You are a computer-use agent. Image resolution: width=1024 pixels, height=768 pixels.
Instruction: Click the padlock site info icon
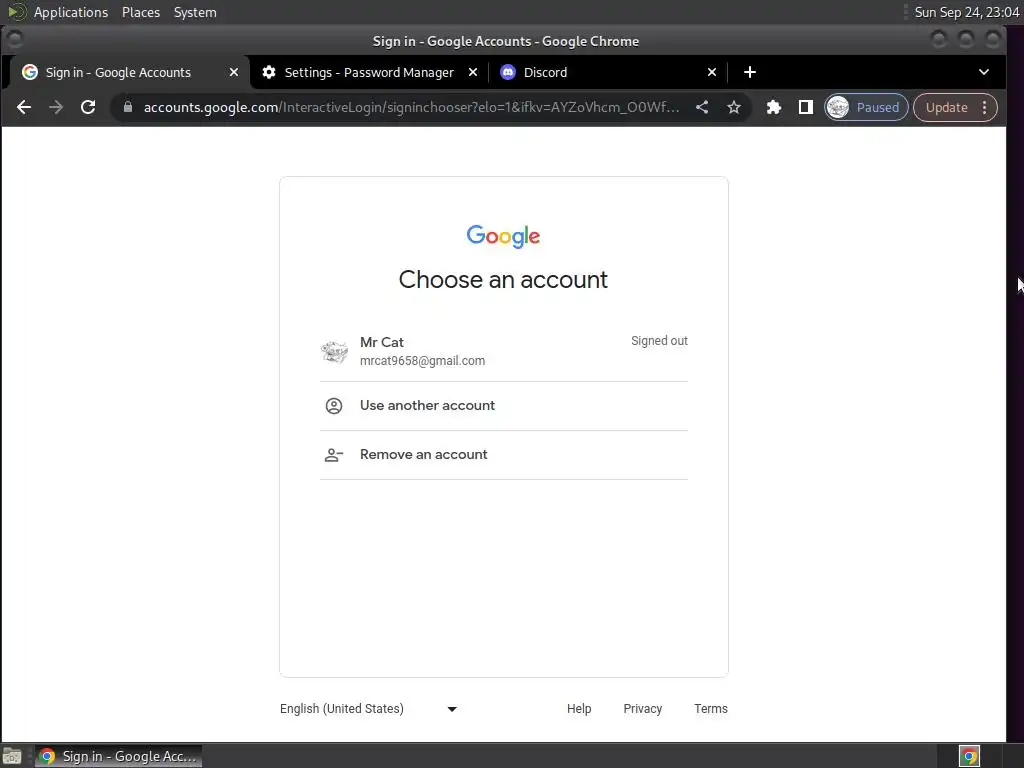[128, 107]
